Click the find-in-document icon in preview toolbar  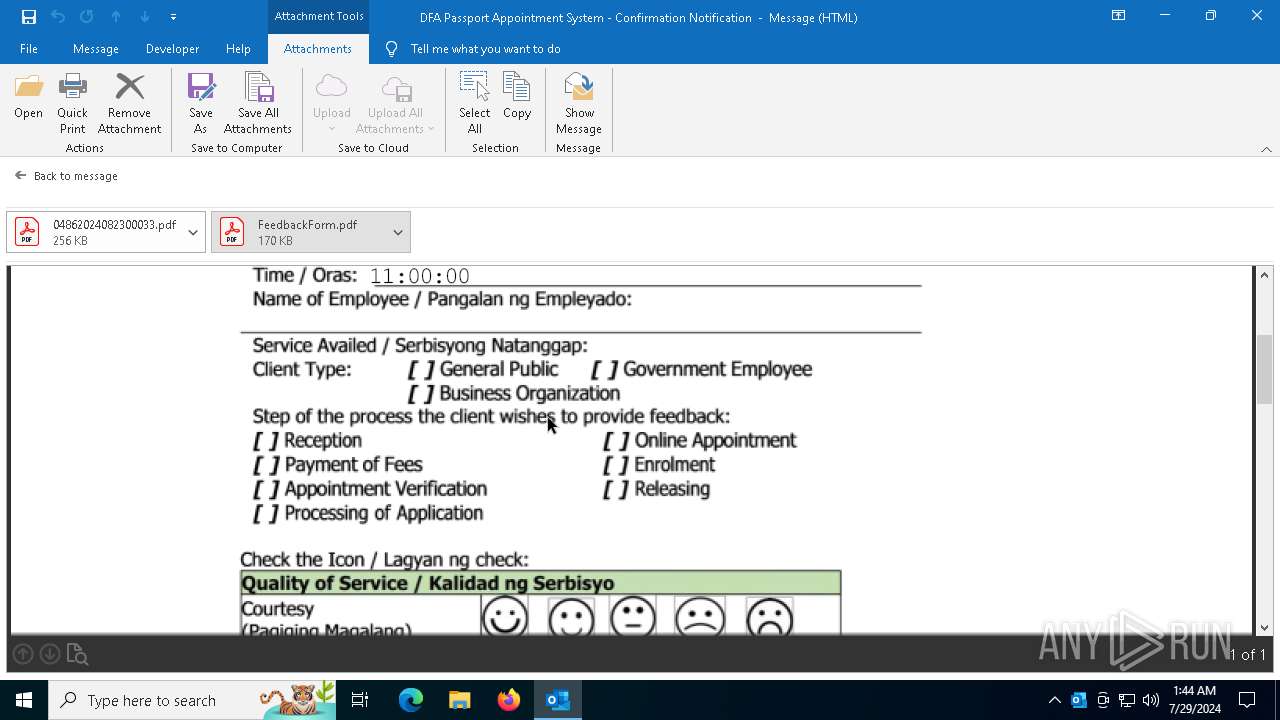coord(77,655)
